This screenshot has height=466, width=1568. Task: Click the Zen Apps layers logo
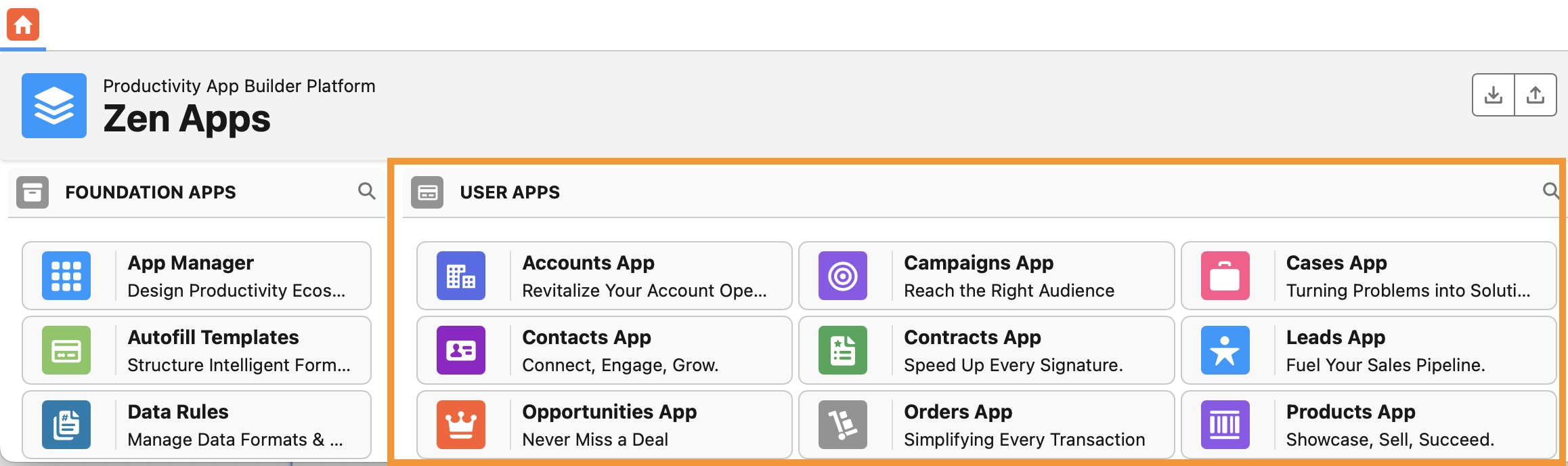click(x=54, y=106)
